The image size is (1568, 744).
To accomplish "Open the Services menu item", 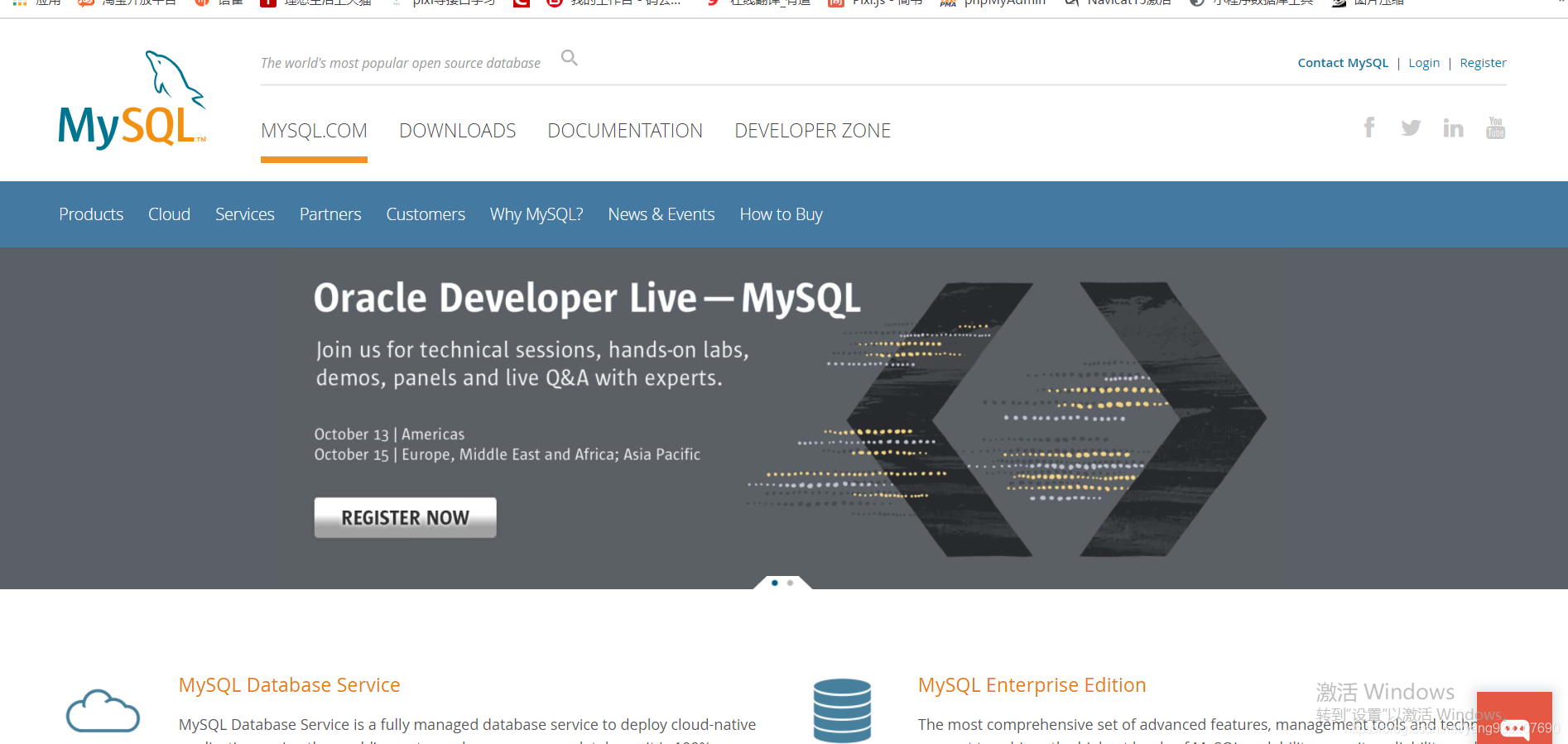I will (245, 214).
